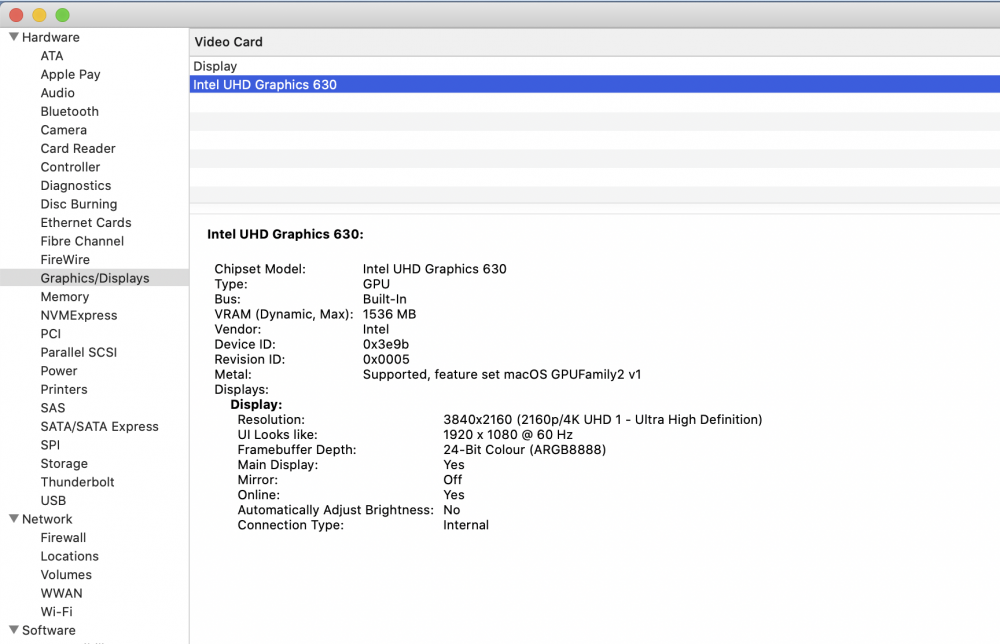Minimize the window with yellow button
The height and width of the screenshot is (644, 1000).
coord(40,15)
